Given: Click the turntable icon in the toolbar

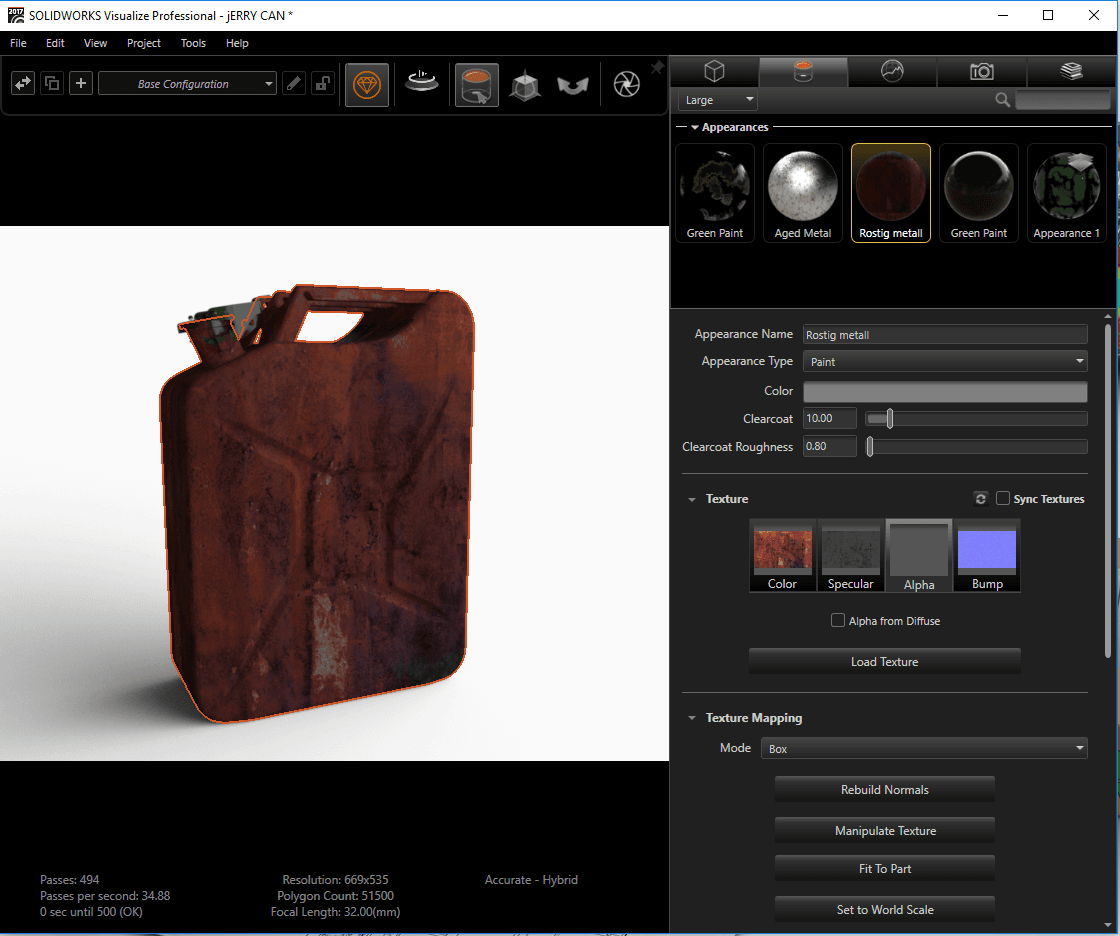Looking at the screenshot, I should click(422, 84).
